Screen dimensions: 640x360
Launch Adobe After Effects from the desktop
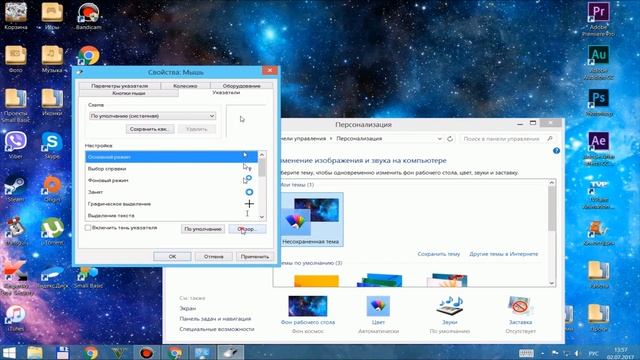tap(598, 149)
